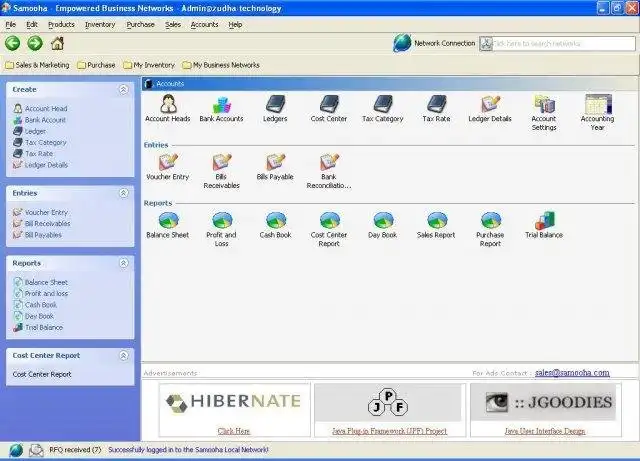The height and width of the screenshot is (461, 640).
Task: Open the Edit menu
Action: (x=32, y=24)
